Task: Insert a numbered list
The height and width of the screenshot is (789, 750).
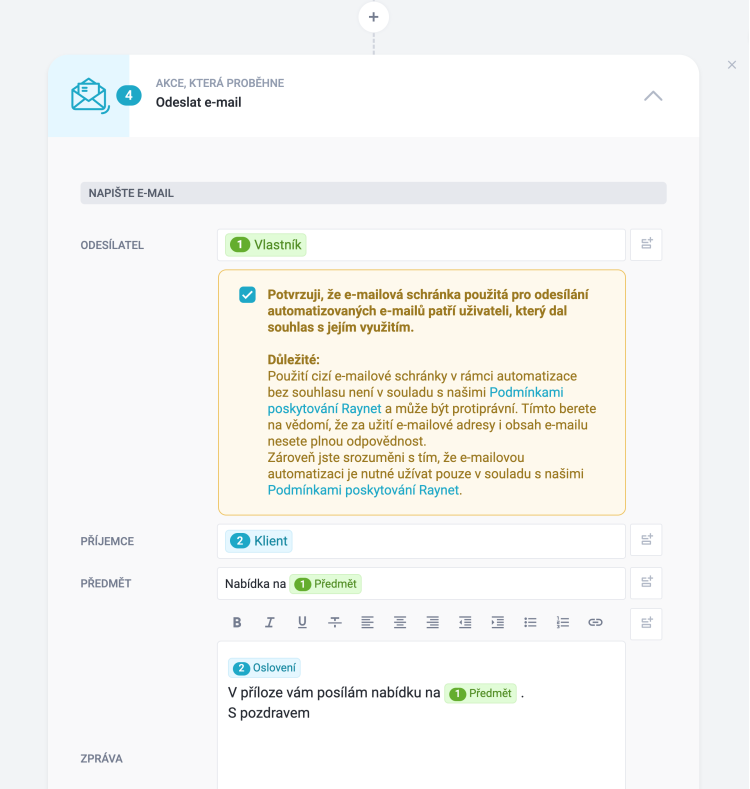Action: coord(563,622)
